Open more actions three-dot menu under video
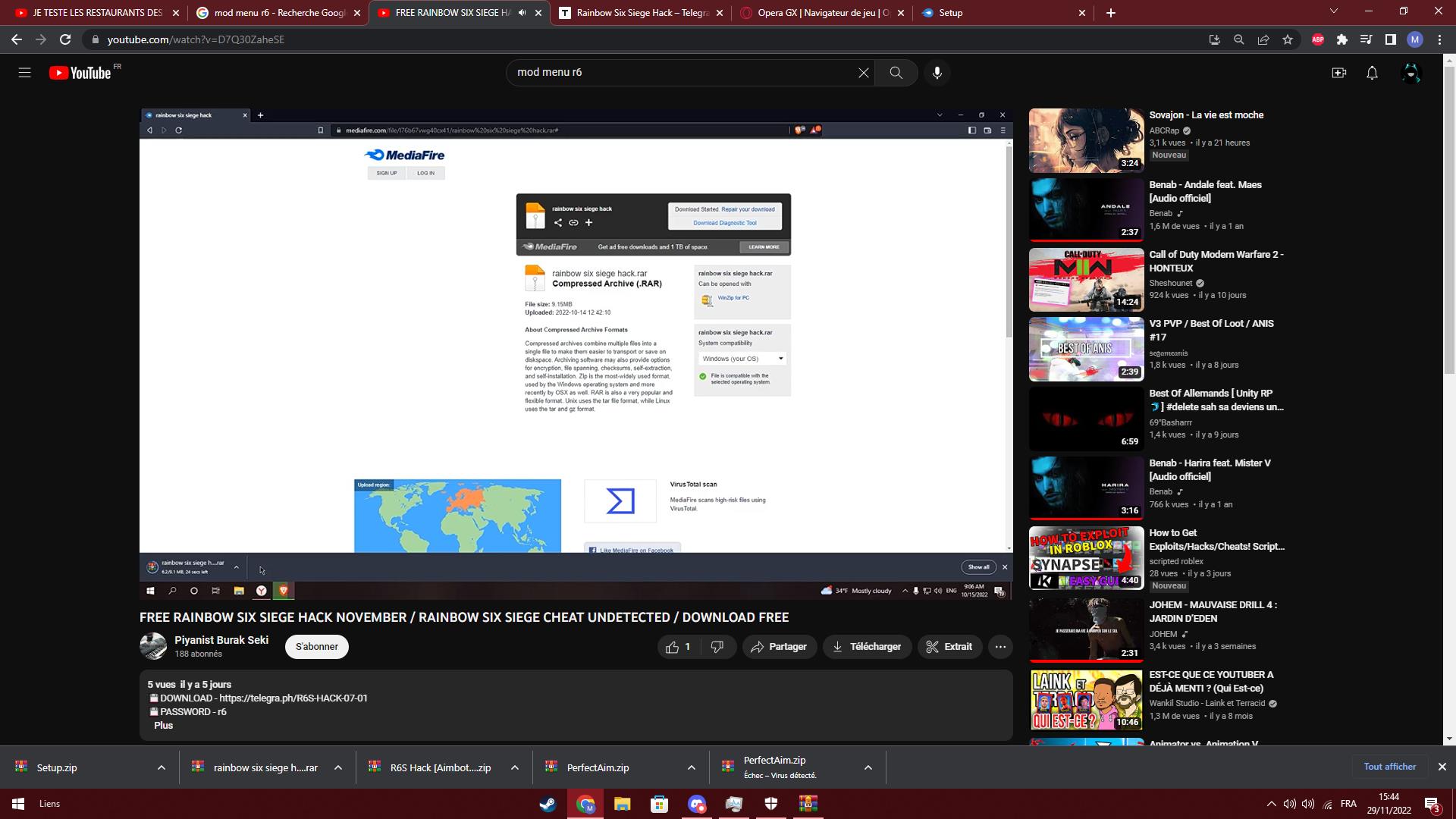The width and height of the screenshot is (1456, 819). 1000,647
